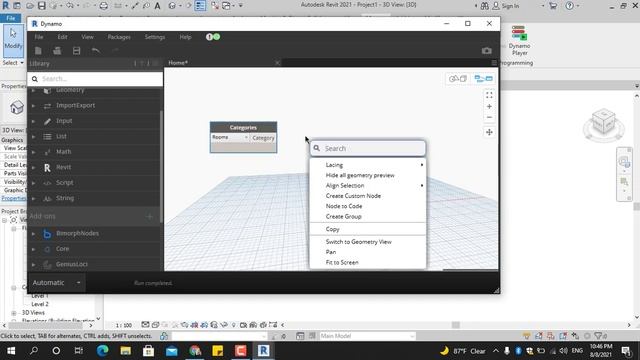Click the Revit Print icon in quick access toolbar
Image resolution: width=640 pixels, height=360 pixels.
(x=104, y=6)
